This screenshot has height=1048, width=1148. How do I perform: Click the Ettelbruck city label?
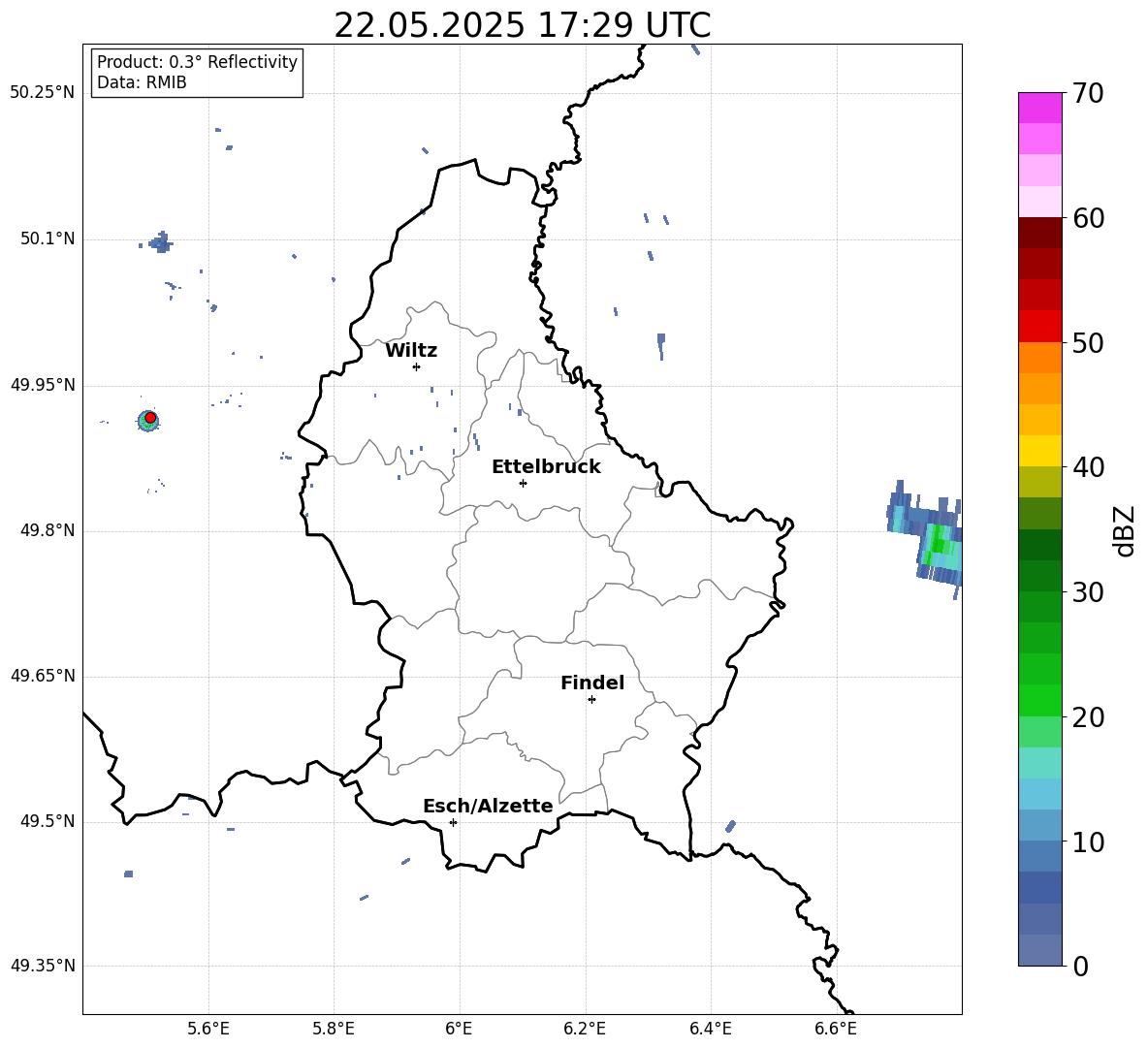click(546, 467)
